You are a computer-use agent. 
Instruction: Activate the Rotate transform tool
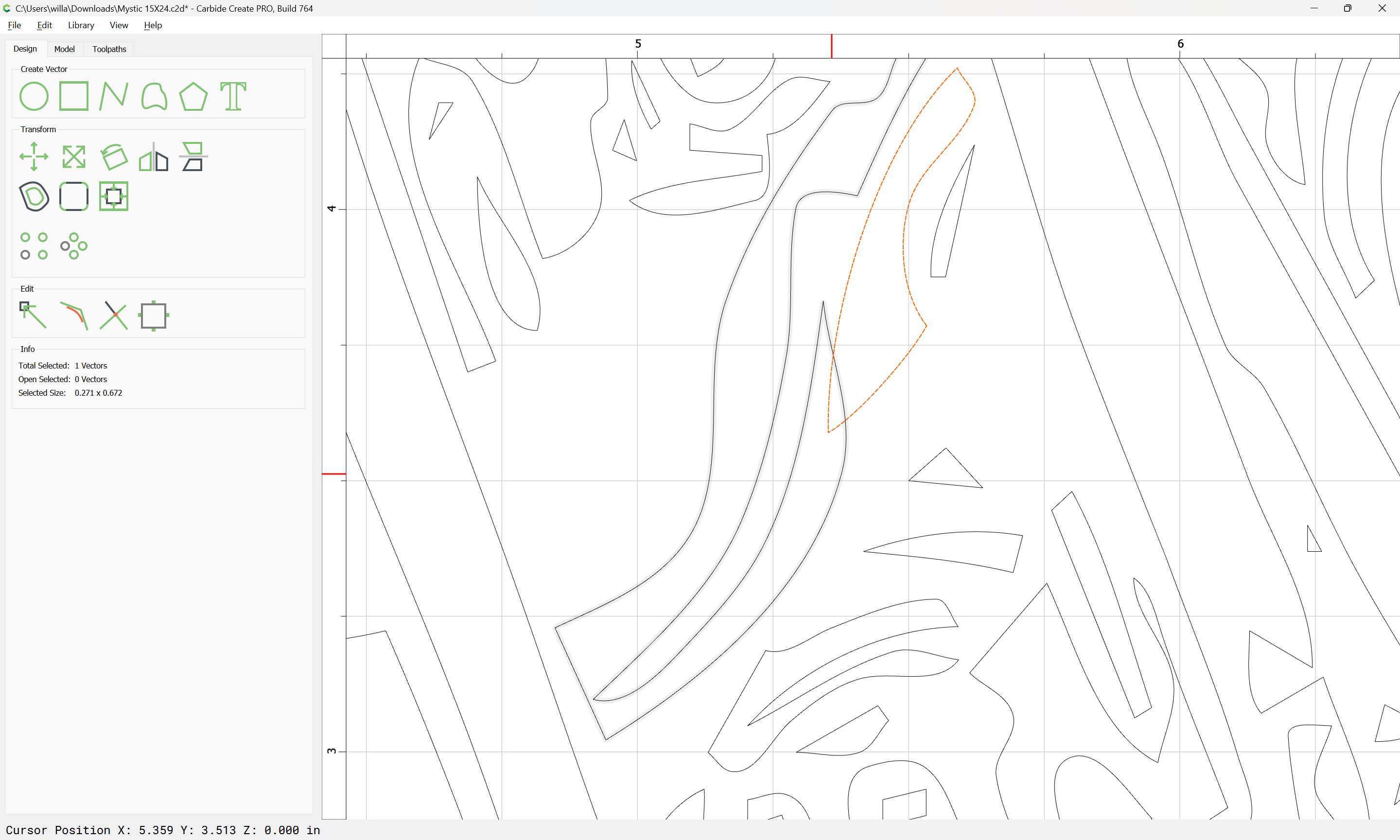pos(113,157)
